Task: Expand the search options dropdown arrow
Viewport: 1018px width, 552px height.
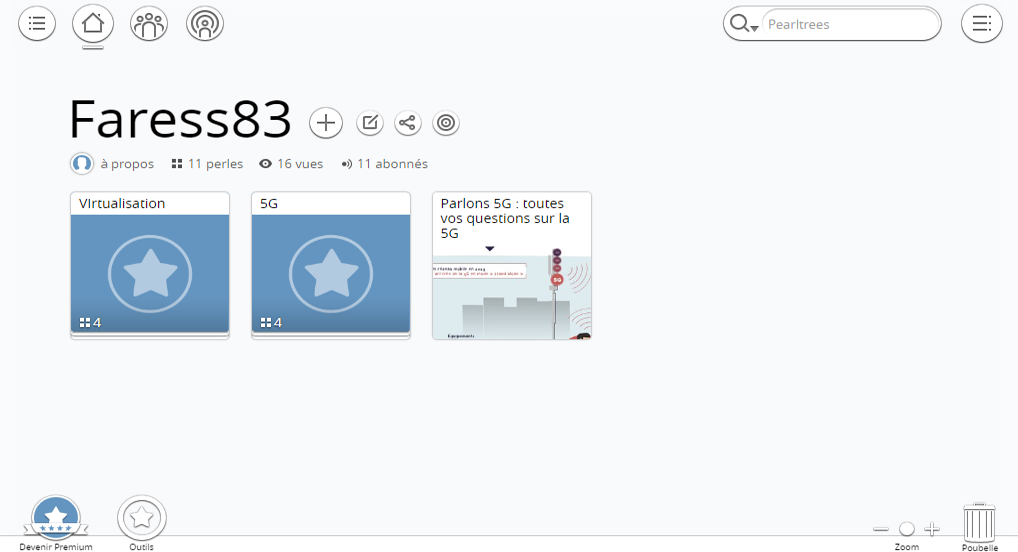Action: click(754, 29)
